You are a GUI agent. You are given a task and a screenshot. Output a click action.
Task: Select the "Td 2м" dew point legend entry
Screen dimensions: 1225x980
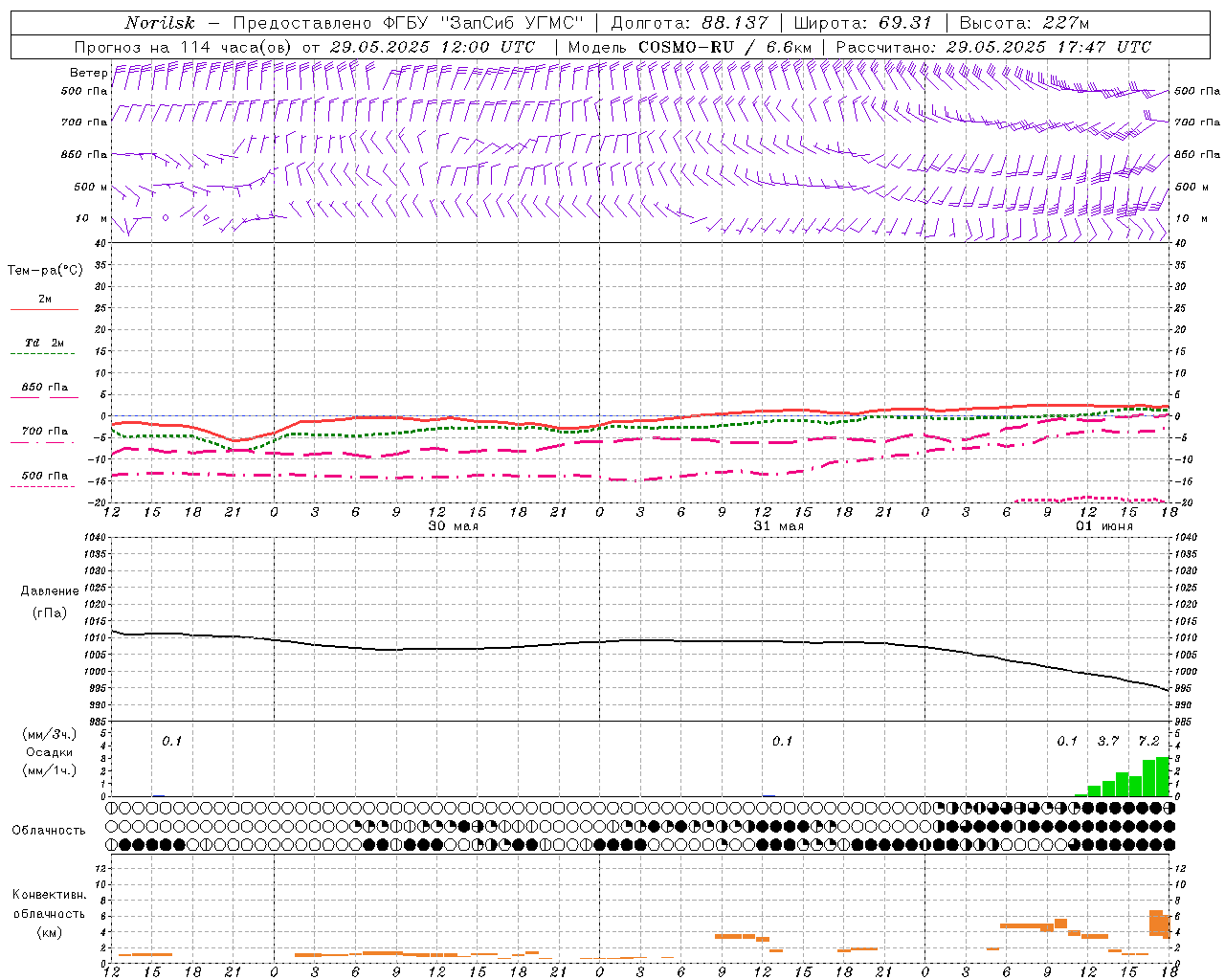click(x=45, y=342)
